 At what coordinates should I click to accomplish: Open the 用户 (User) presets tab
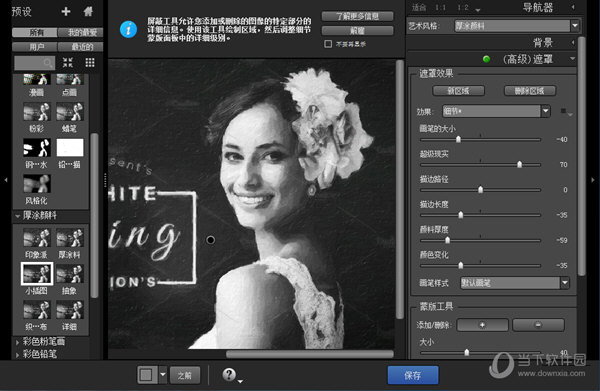click(x=35, y=47)
